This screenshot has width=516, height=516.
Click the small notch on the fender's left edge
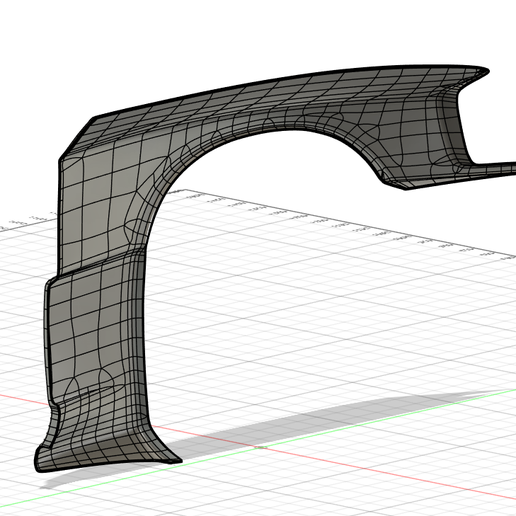56,407
